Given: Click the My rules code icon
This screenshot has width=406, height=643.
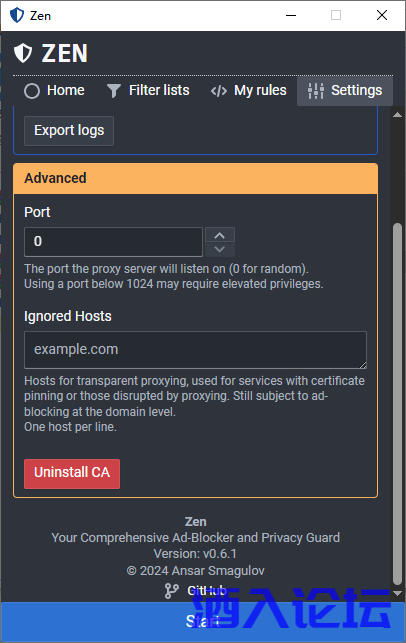Looking at the screenshot, I should [x=219, y=91].
